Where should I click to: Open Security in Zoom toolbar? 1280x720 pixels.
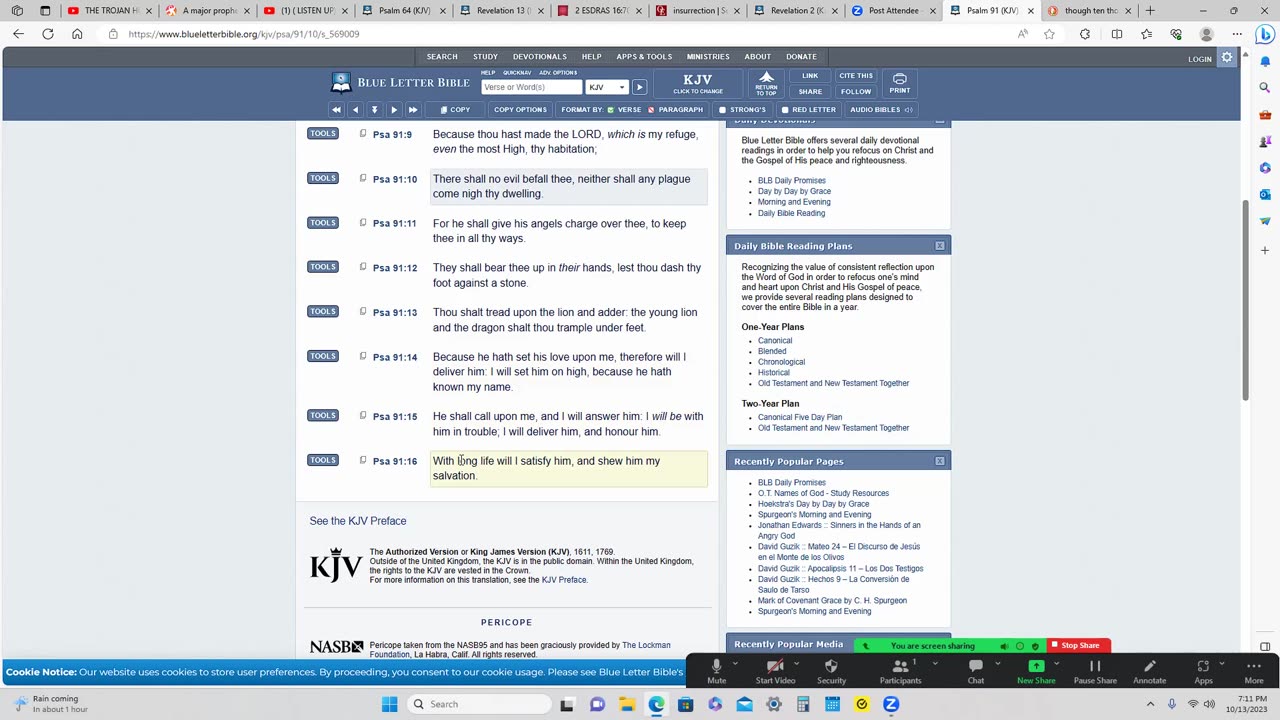[831, 670]
